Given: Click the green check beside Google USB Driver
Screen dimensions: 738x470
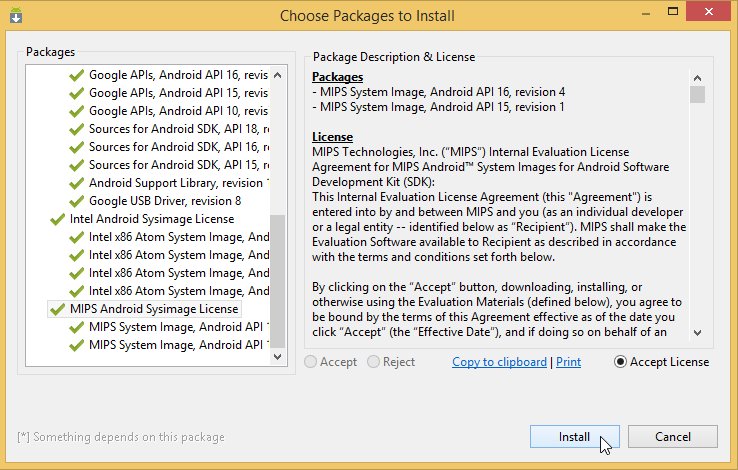Looking at the screenshot, I should [x=76, y=201].
